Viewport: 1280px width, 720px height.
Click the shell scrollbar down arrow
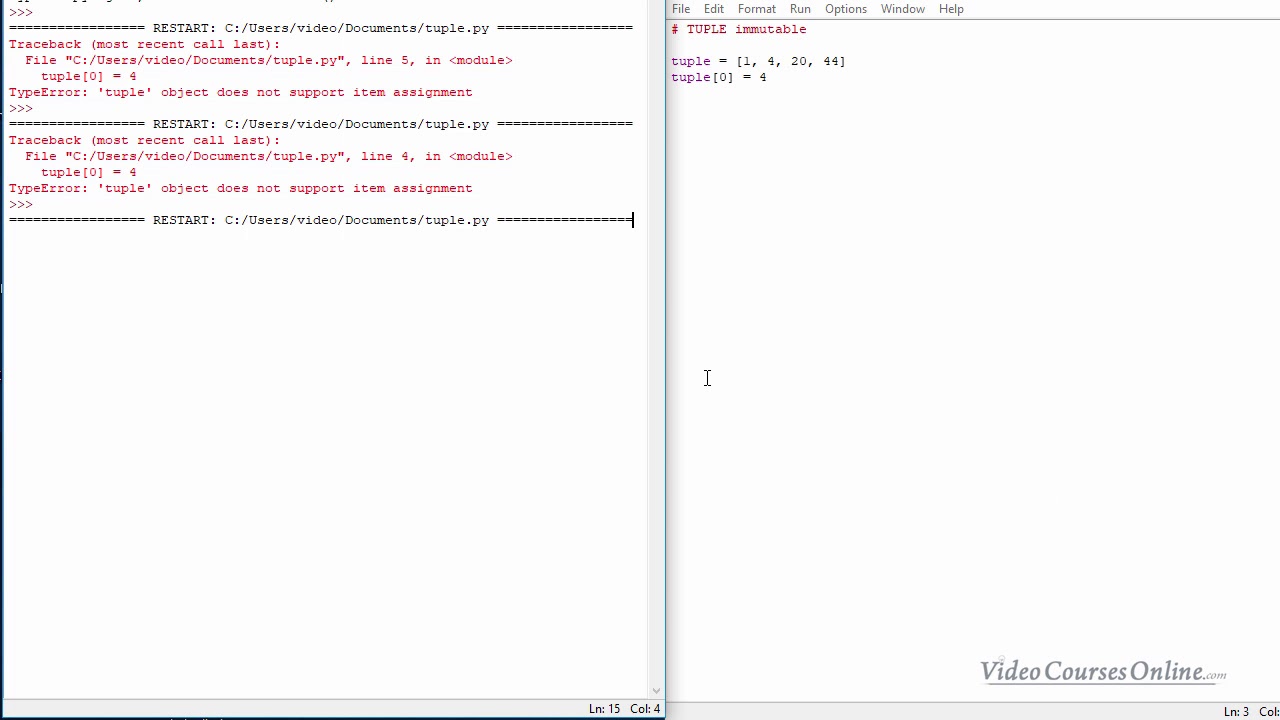point(657,690)
